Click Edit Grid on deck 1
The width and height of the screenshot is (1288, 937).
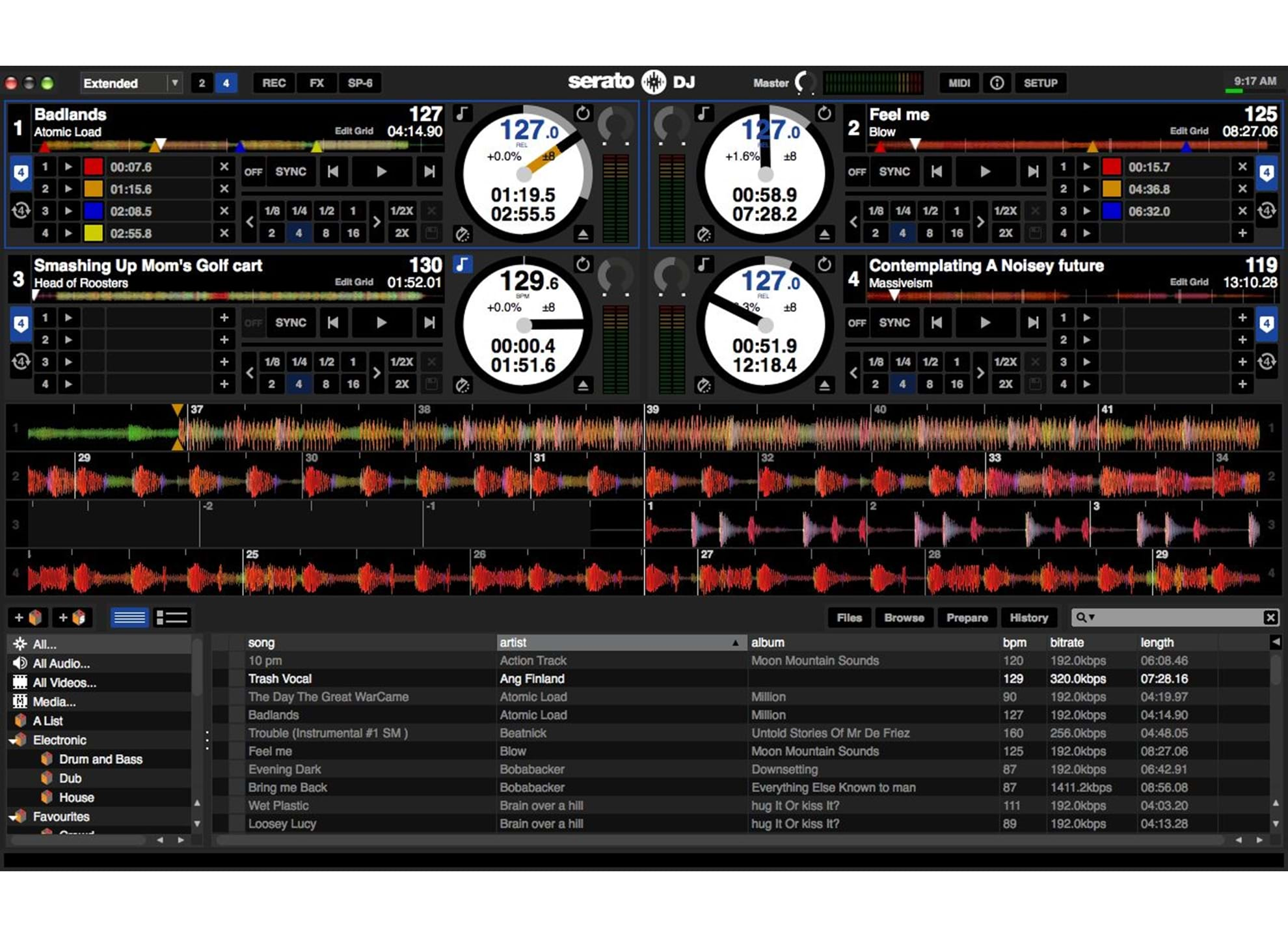354,131
